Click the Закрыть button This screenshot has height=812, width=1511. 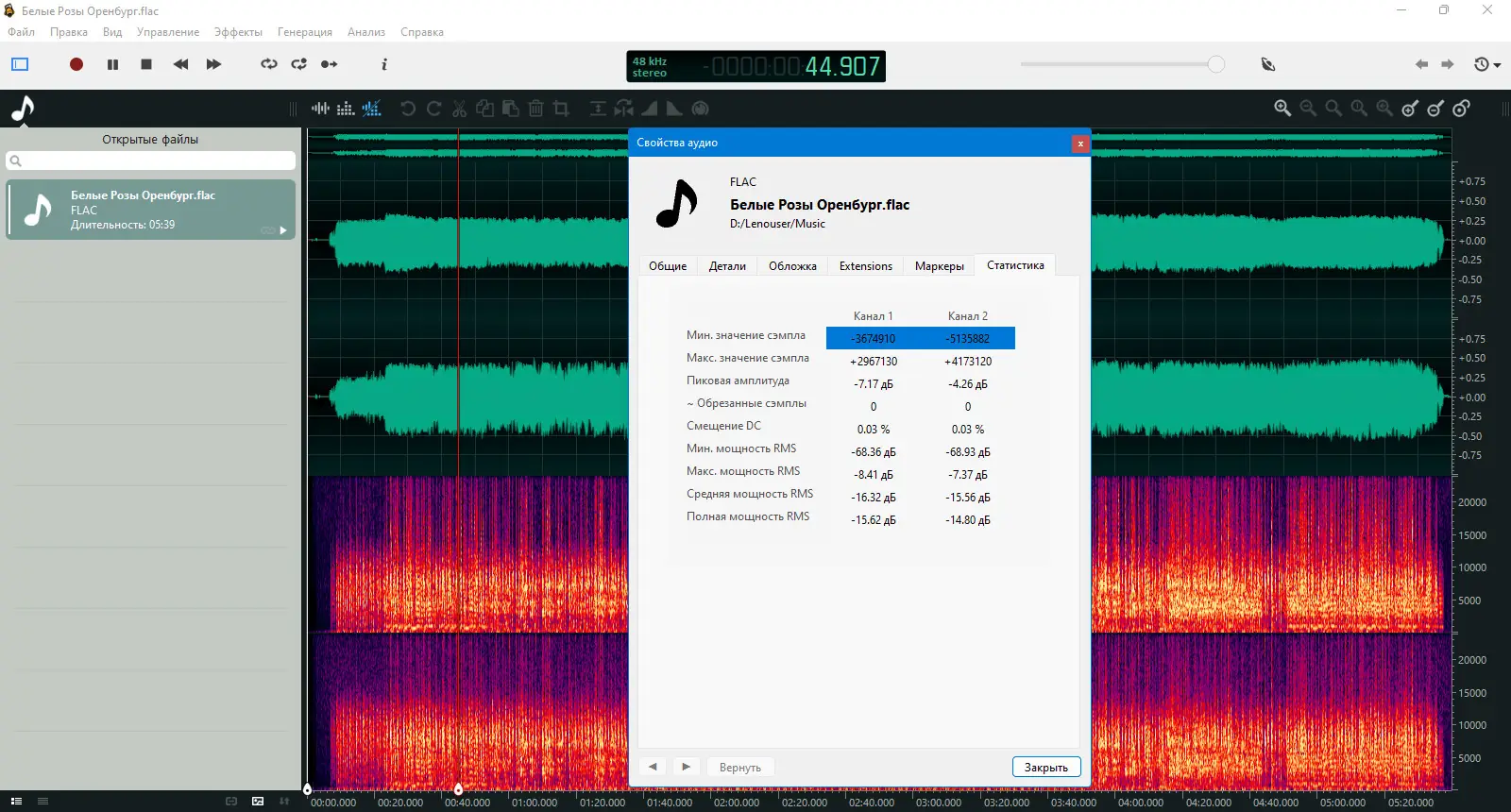point(1045,767)
